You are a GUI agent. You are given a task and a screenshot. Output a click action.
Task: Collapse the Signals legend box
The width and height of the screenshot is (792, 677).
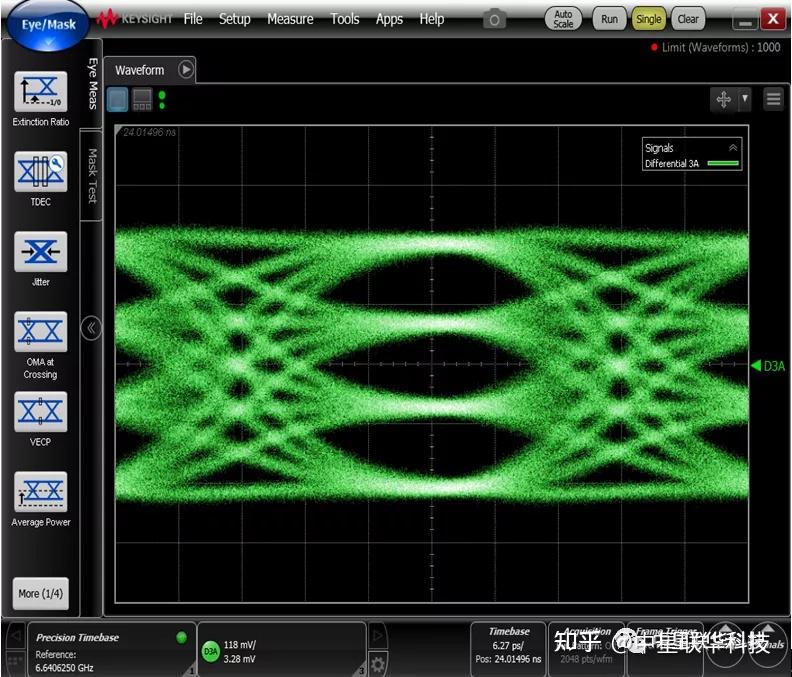(x=733, y=148)
